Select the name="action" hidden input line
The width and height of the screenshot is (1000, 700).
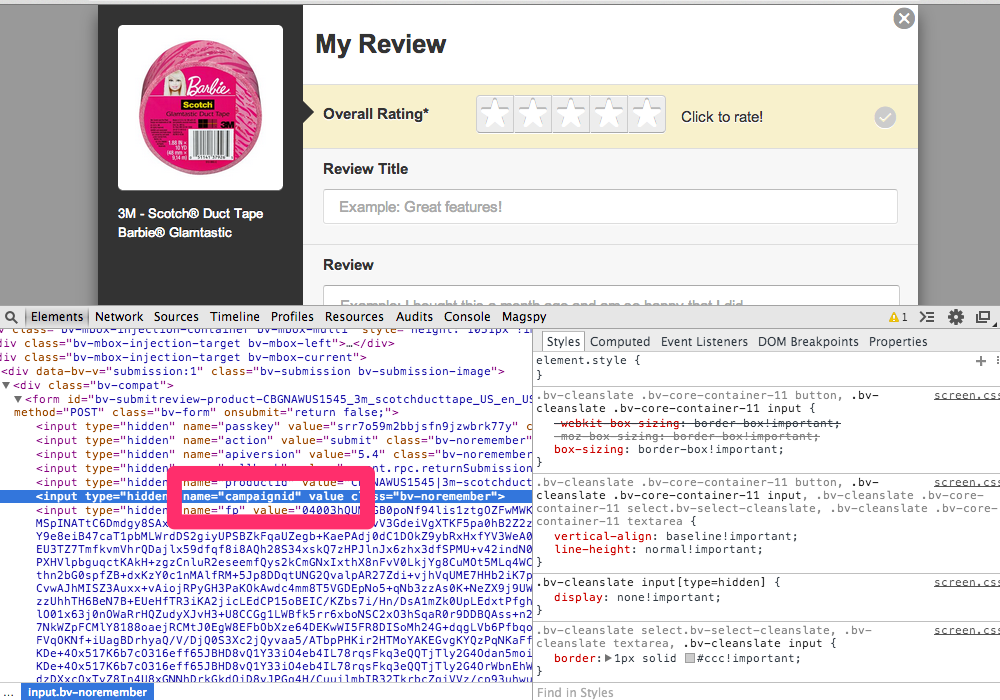coord(284,441)
